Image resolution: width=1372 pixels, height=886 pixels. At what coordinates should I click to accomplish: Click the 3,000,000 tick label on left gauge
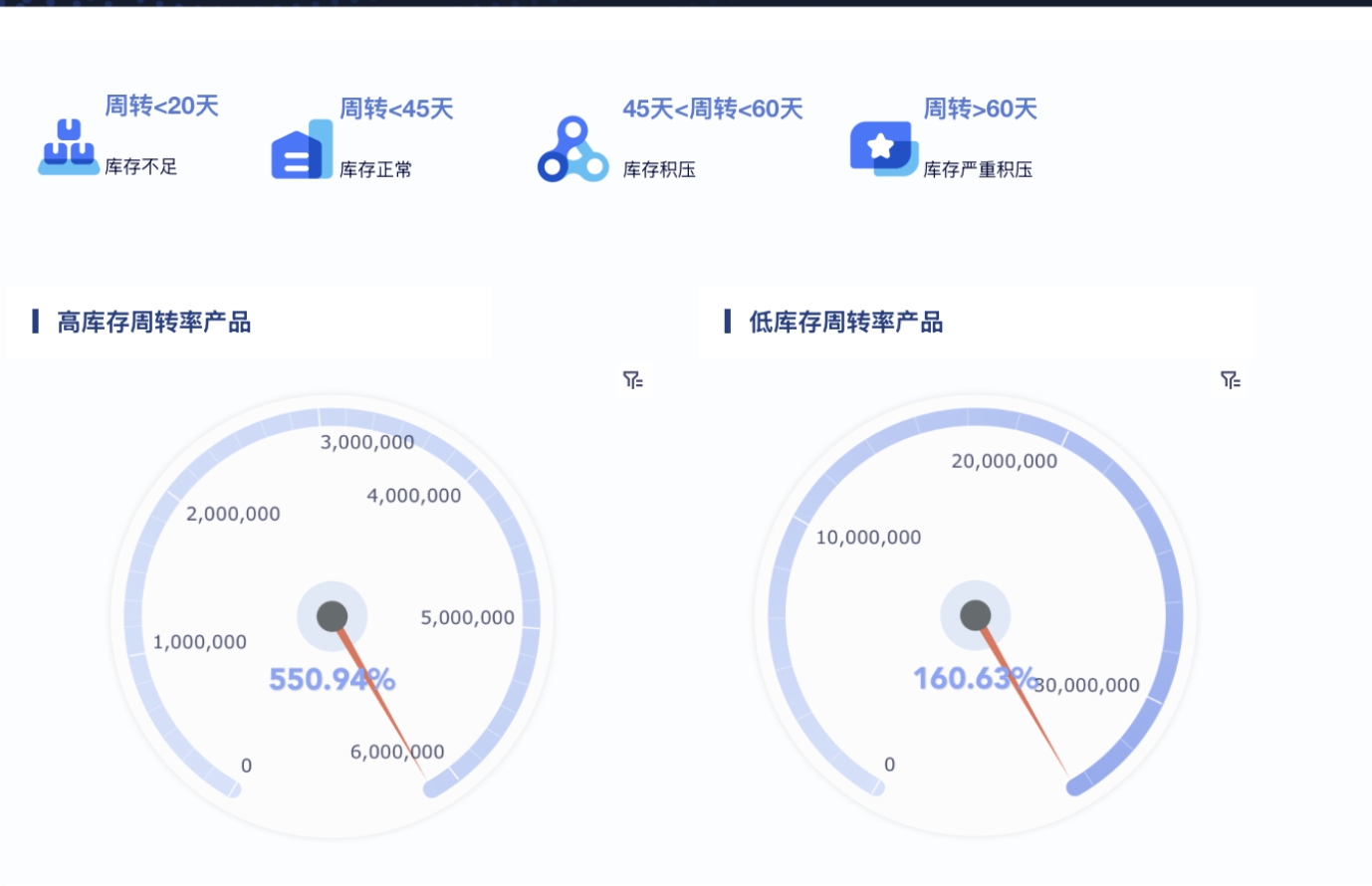365,441
